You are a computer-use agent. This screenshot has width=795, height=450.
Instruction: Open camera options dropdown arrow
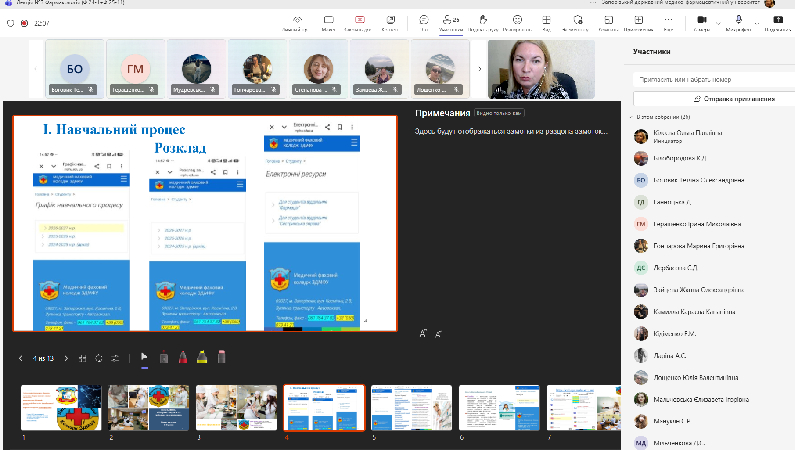pos(718,23)
